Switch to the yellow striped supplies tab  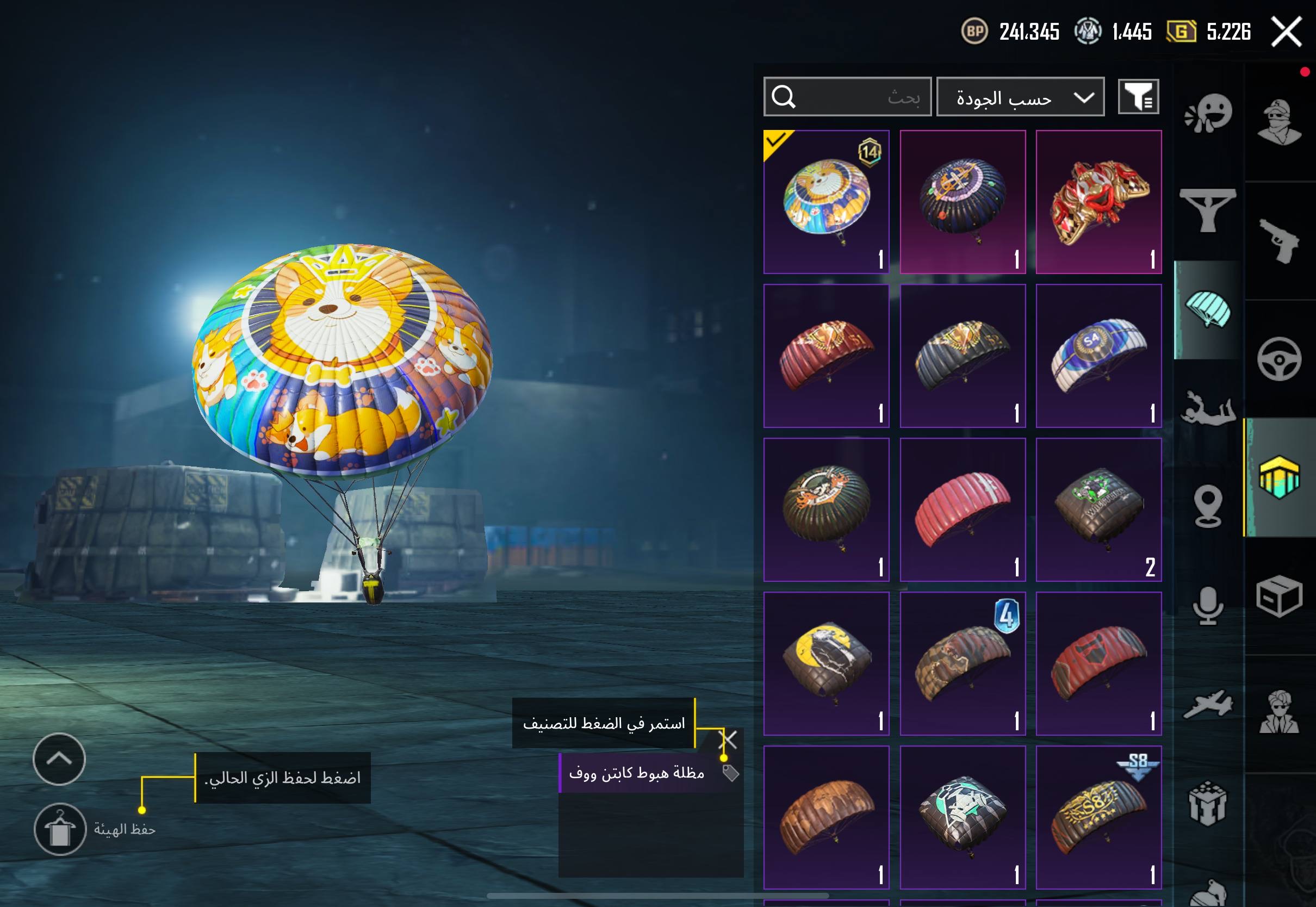[1280, 477]
